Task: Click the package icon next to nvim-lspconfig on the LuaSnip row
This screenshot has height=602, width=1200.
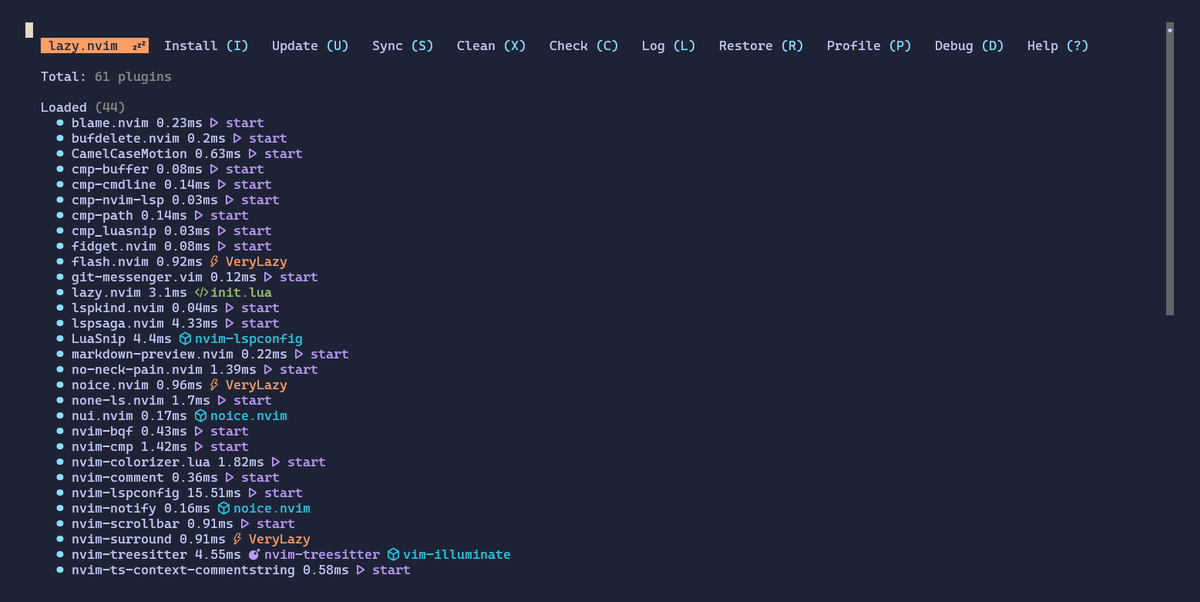Action: coord(185,339)
